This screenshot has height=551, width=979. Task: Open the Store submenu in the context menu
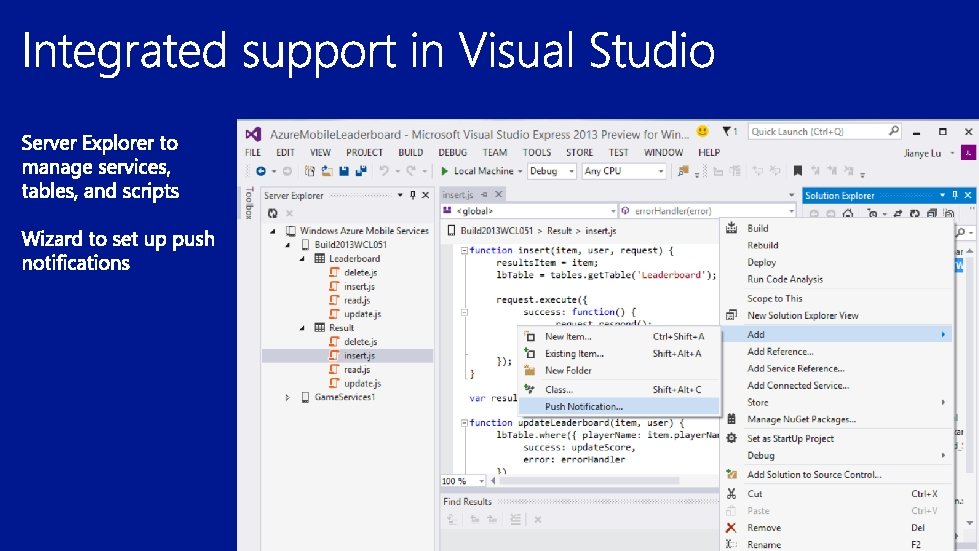837,402
